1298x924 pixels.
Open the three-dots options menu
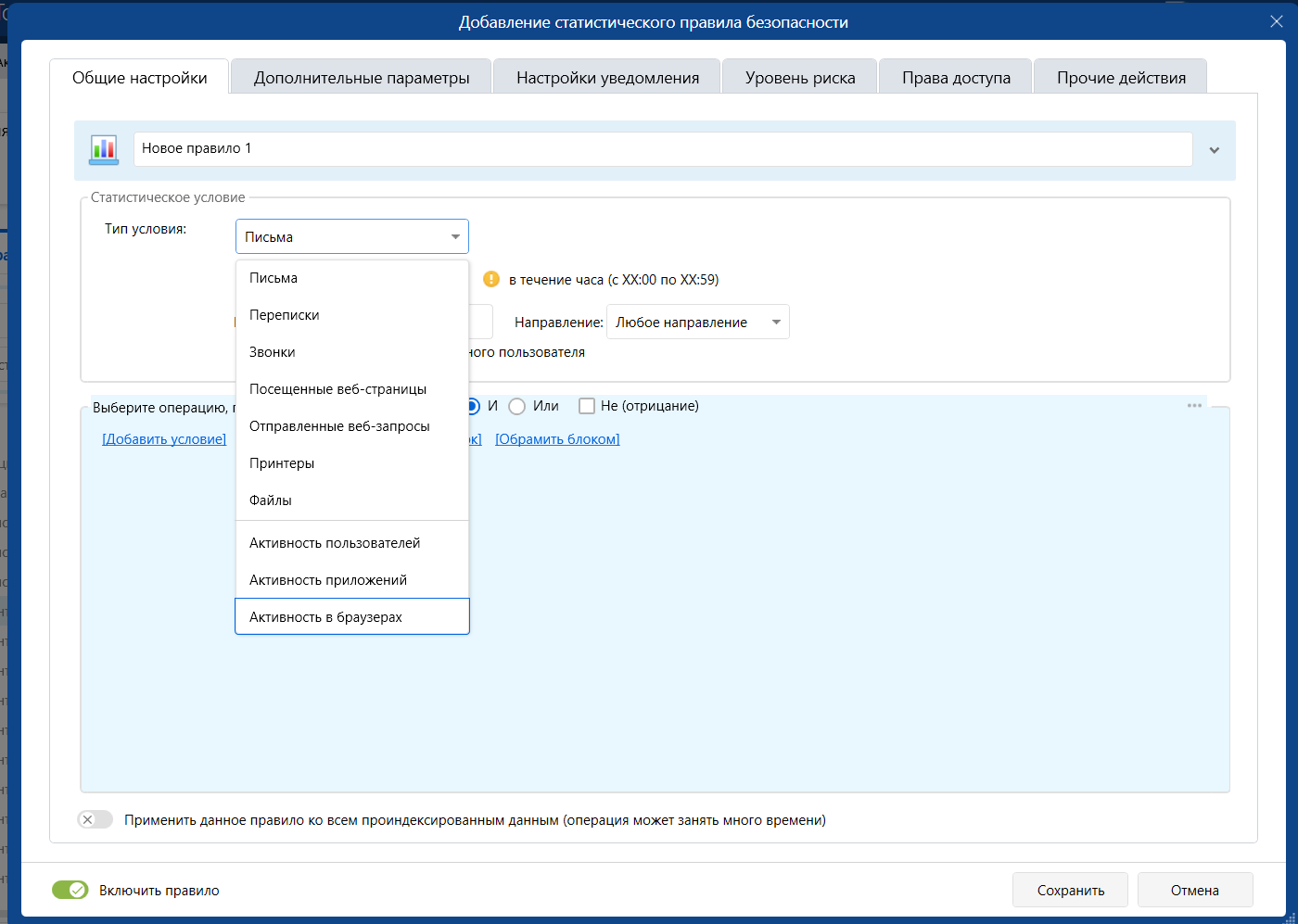tap(1194, 406)
